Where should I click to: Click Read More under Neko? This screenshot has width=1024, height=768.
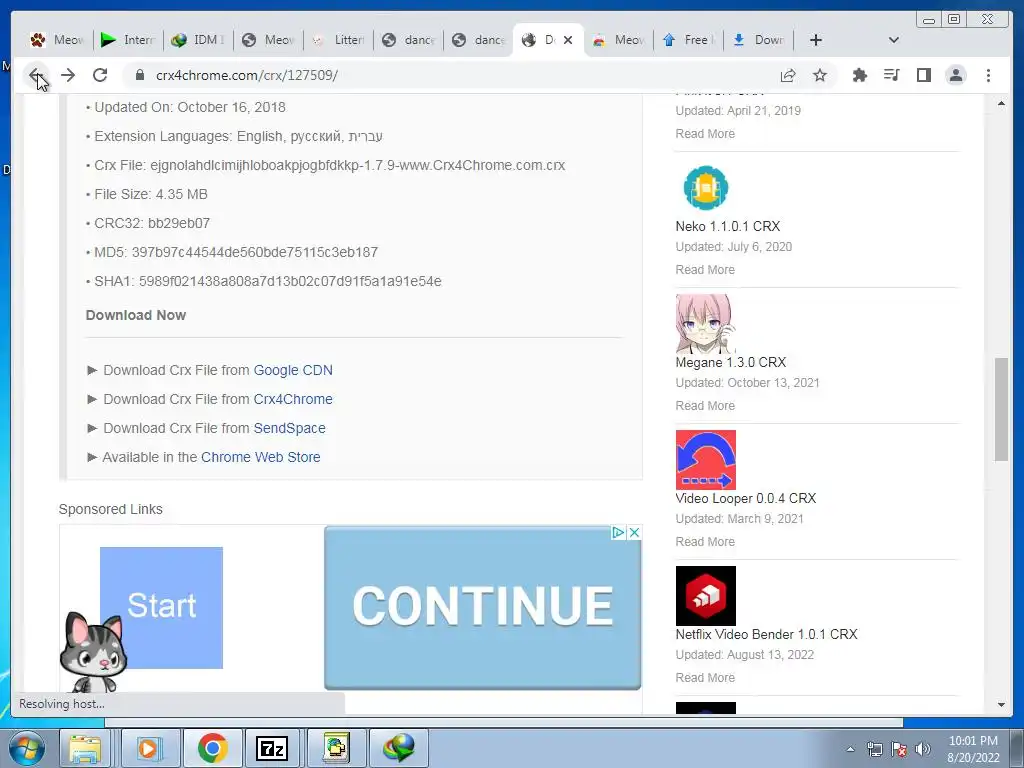coord(705,270)
